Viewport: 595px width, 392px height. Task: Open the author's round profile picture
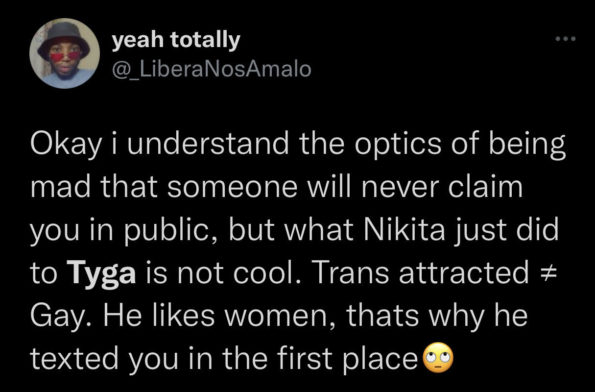[65, 54]
